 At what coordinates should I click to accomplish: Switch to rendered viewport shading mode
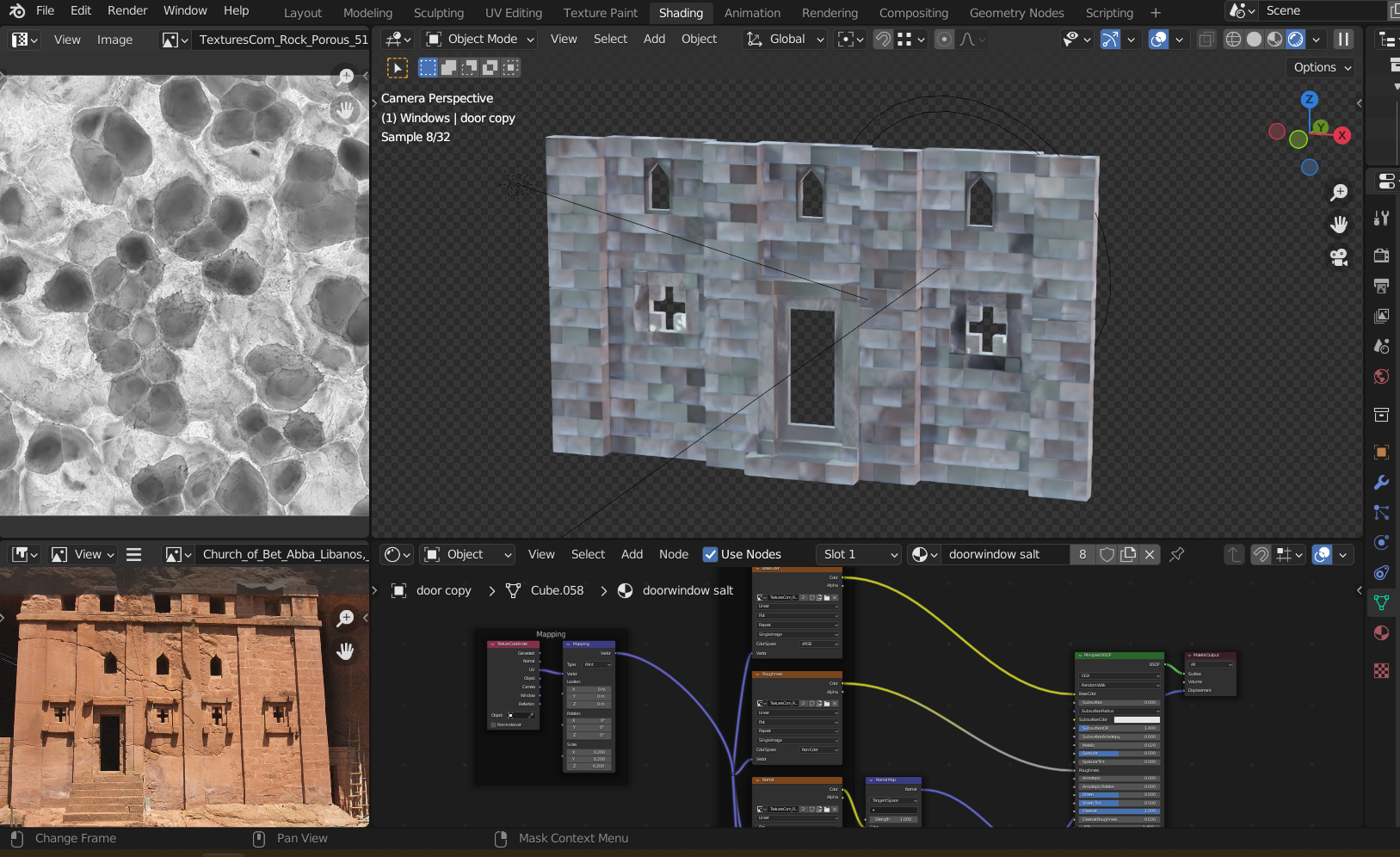1296,40
